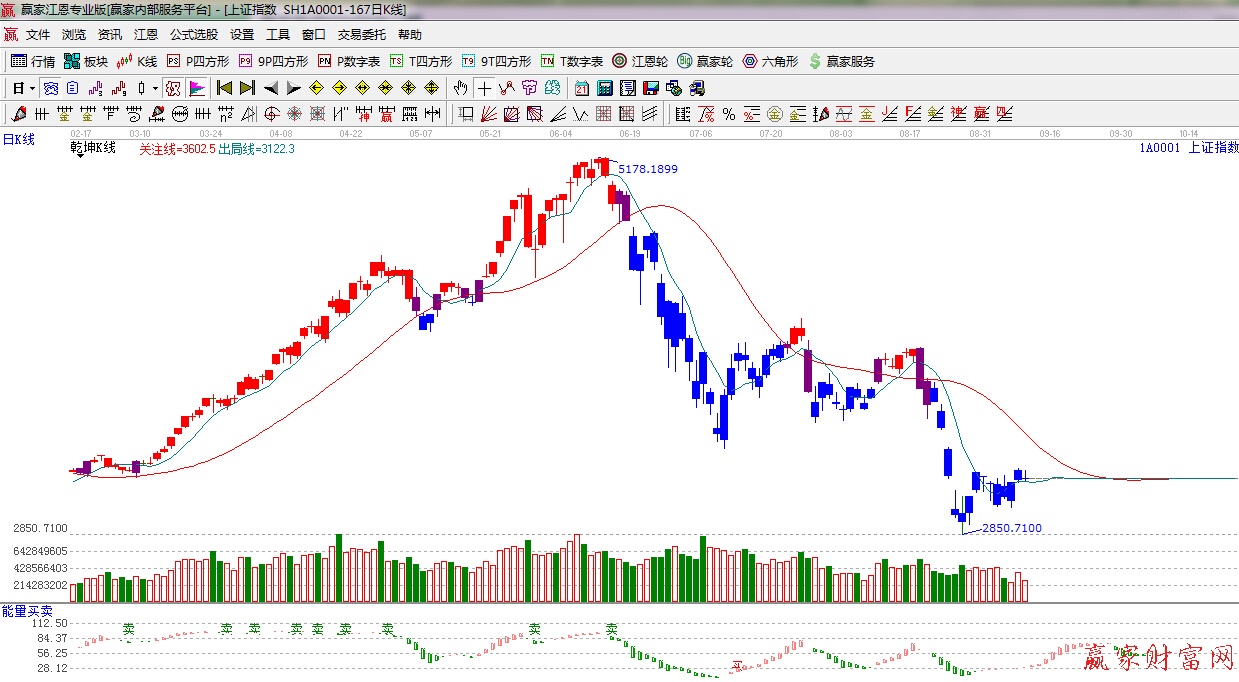Open the 六角形 hexagon tool
This screenshot has height=682, width=1239.
770,61
